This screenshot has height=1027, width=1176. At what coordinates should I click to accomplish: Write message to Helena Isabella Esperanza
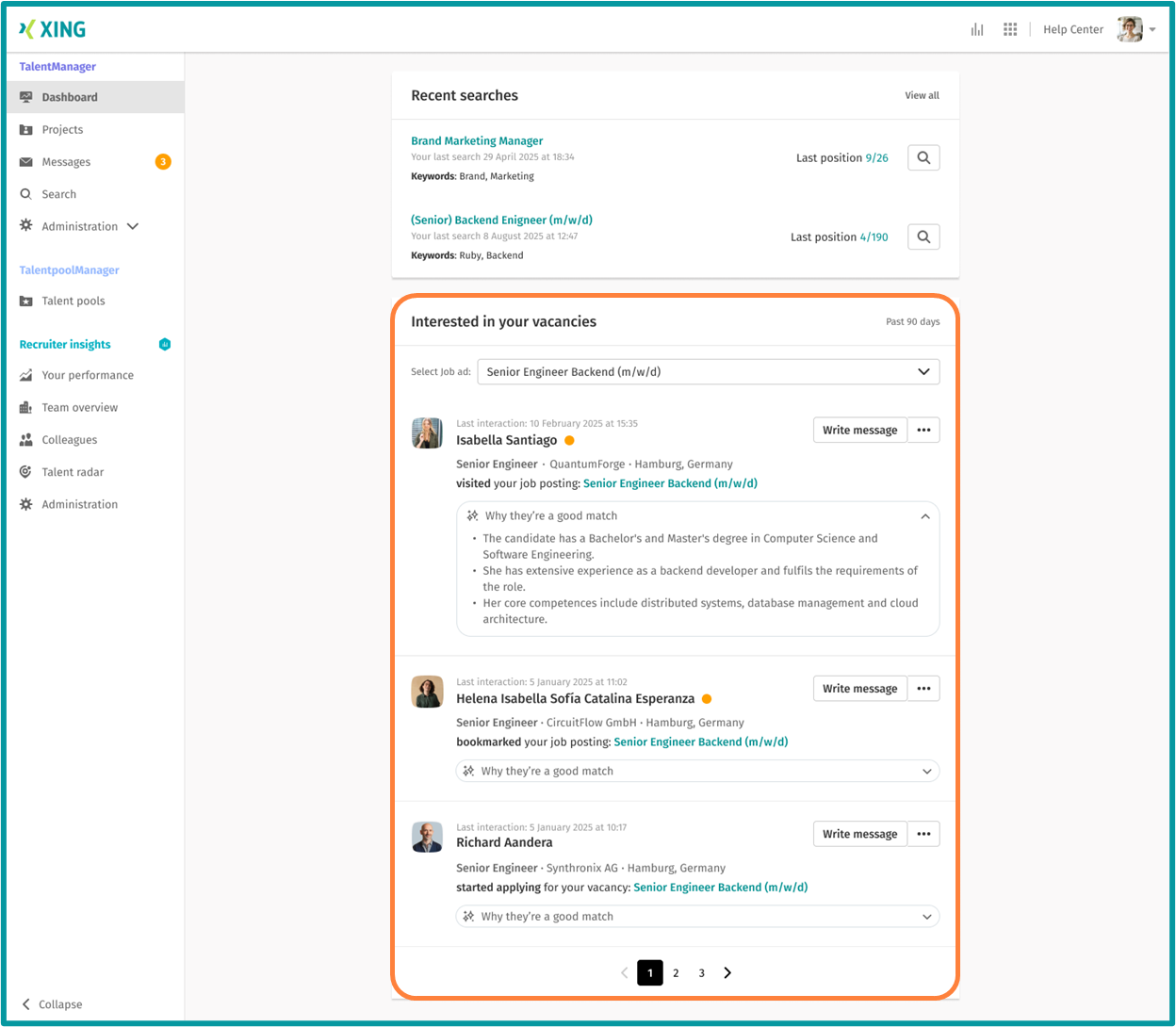point(859,689)
